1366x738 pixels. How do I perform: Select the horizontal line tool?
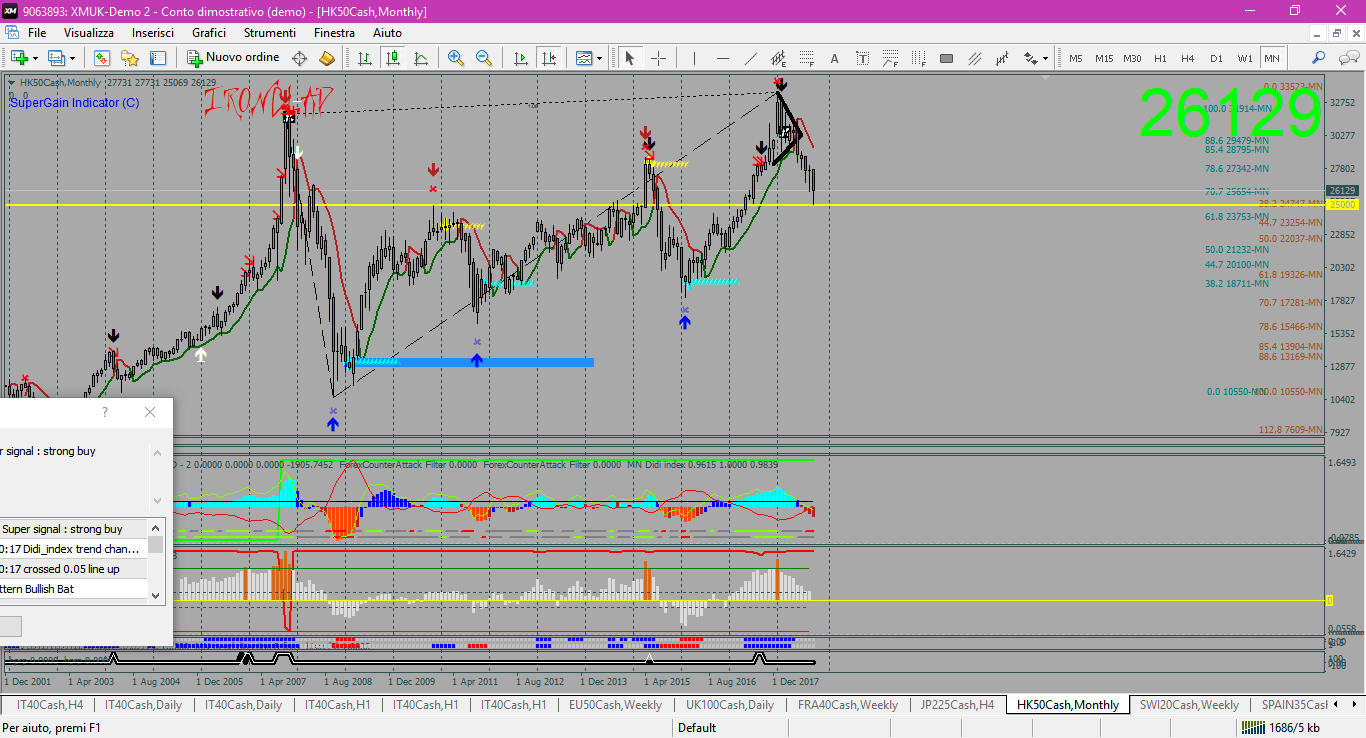pos(722,58)
